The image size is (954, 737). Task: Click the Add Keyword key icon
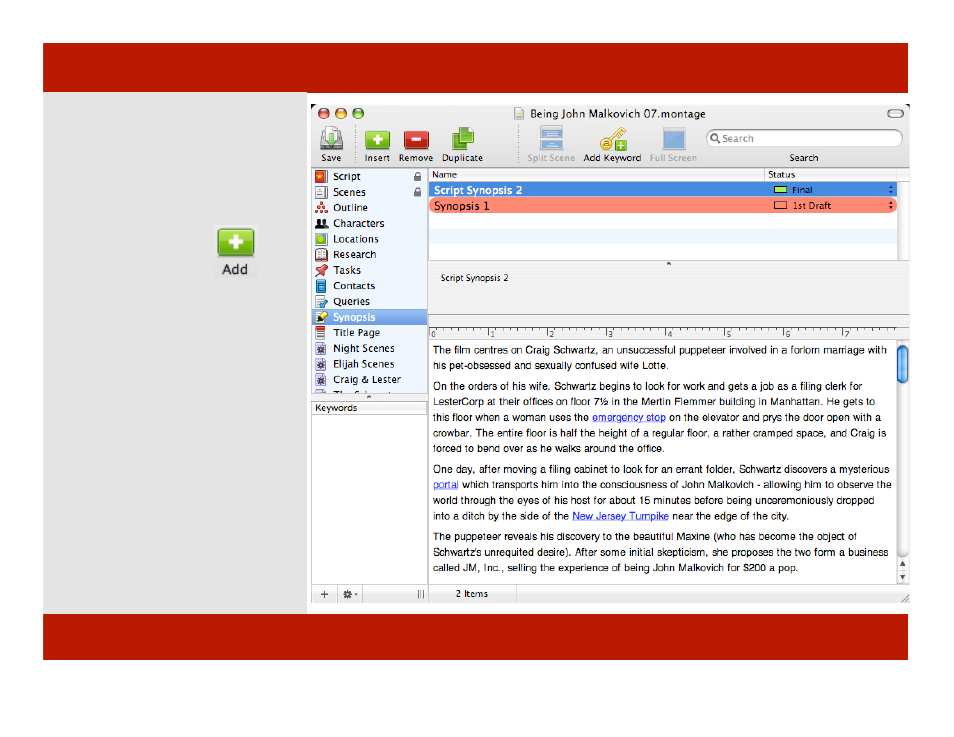(x=613, y=139)
